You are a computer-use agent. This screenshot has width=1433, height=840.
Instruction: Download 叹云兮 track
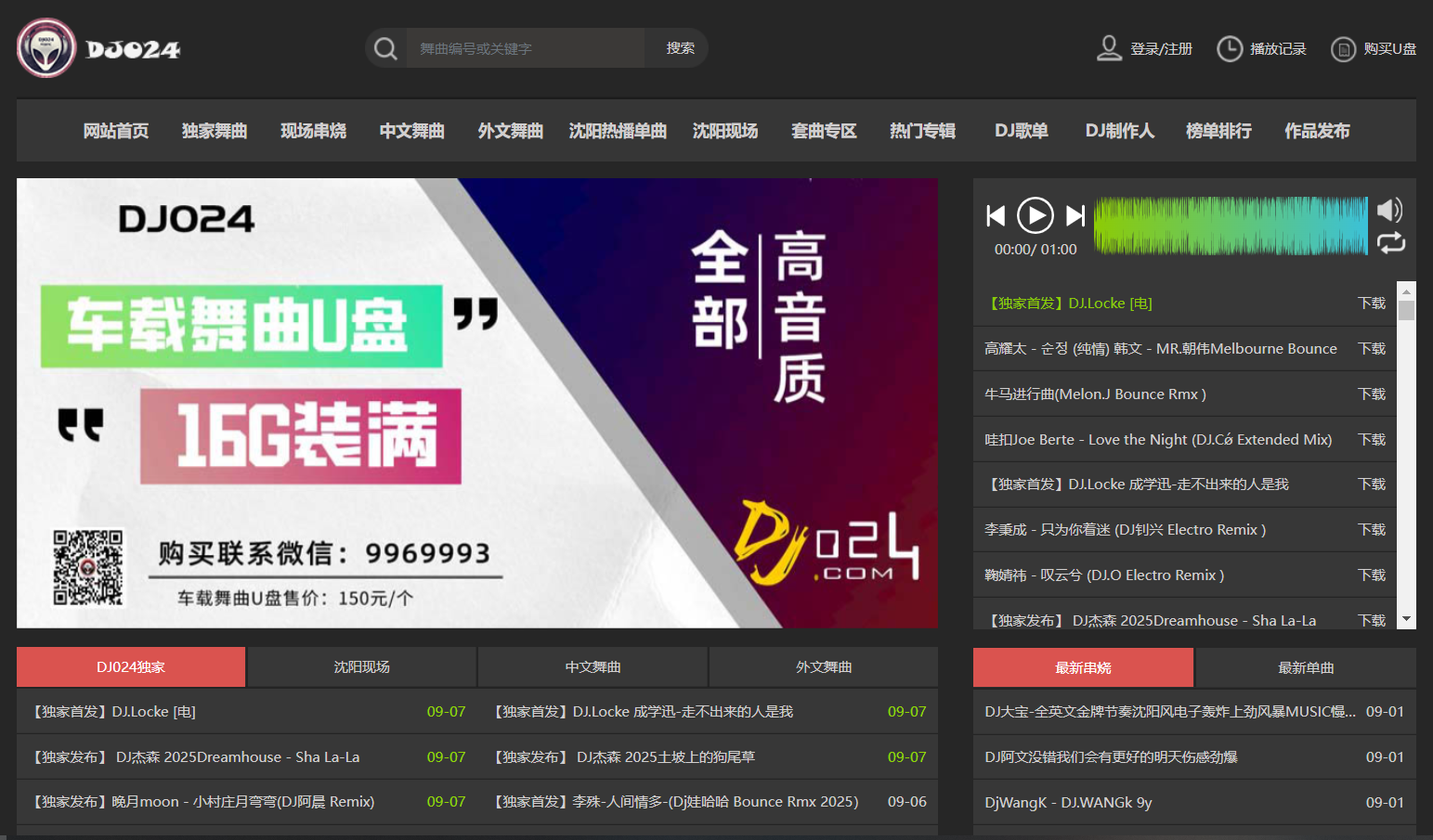1372,575
